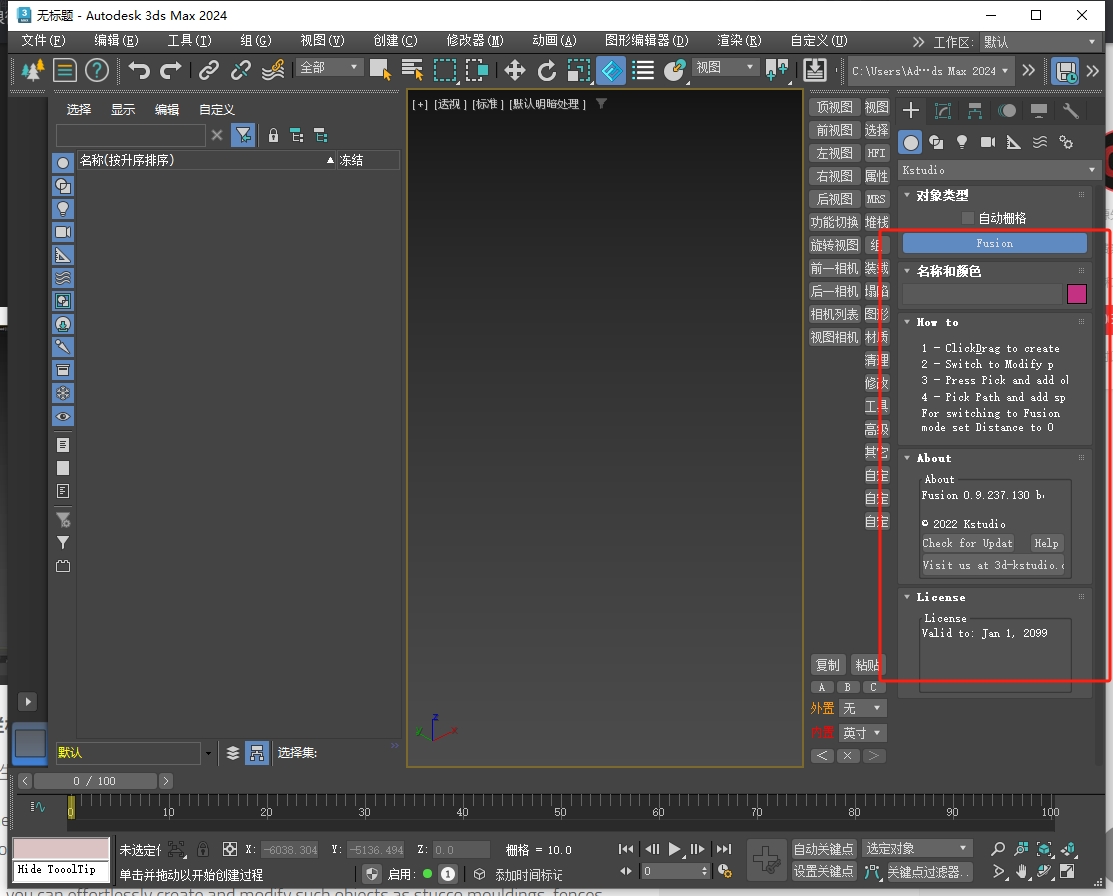The height and width of the screenshot is (896, 1113).
Task: Click the Undo arrow icon
Action: [140, 70]
